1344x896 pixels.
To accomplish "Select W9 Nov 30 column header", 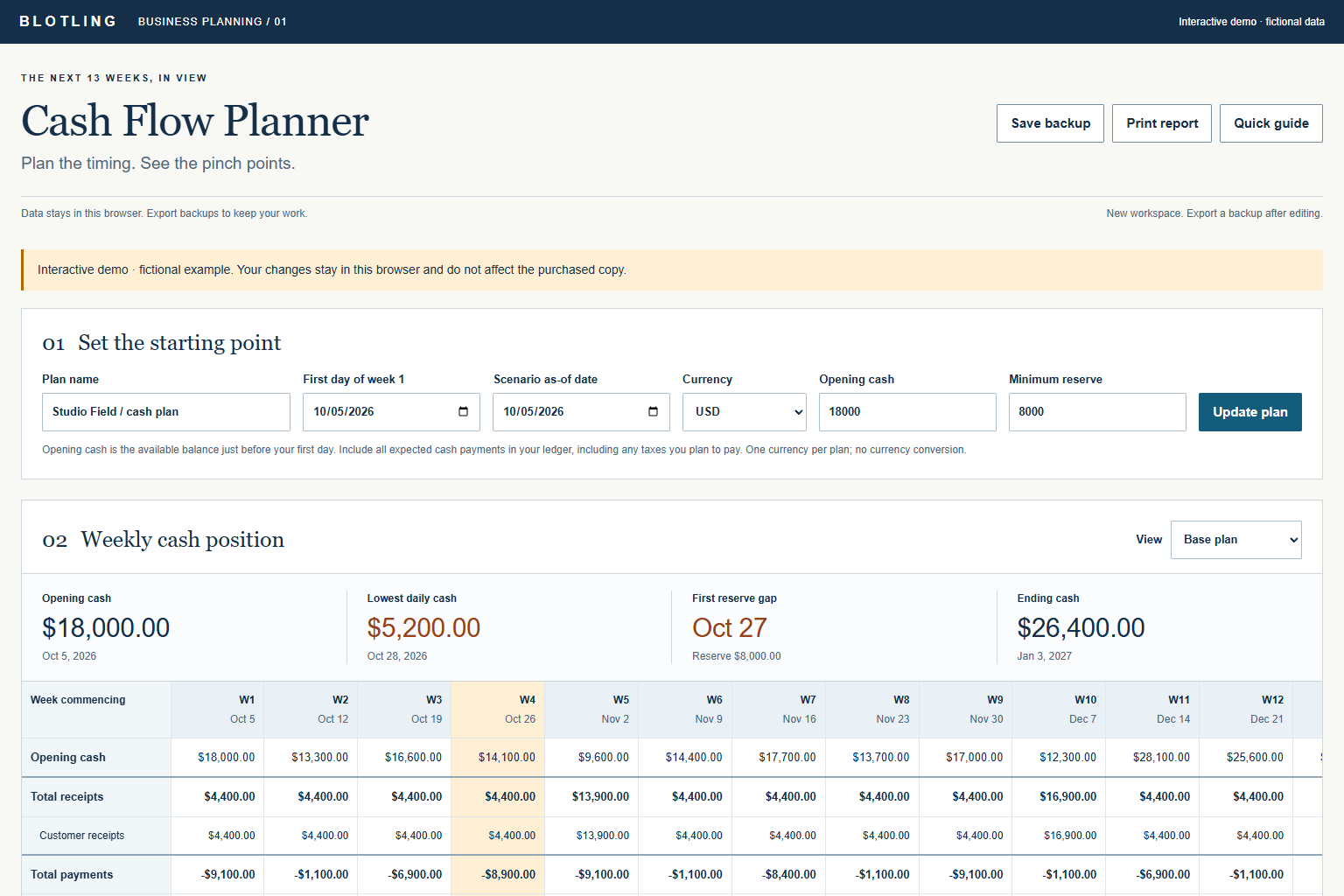I will click(x=965, y=710).
